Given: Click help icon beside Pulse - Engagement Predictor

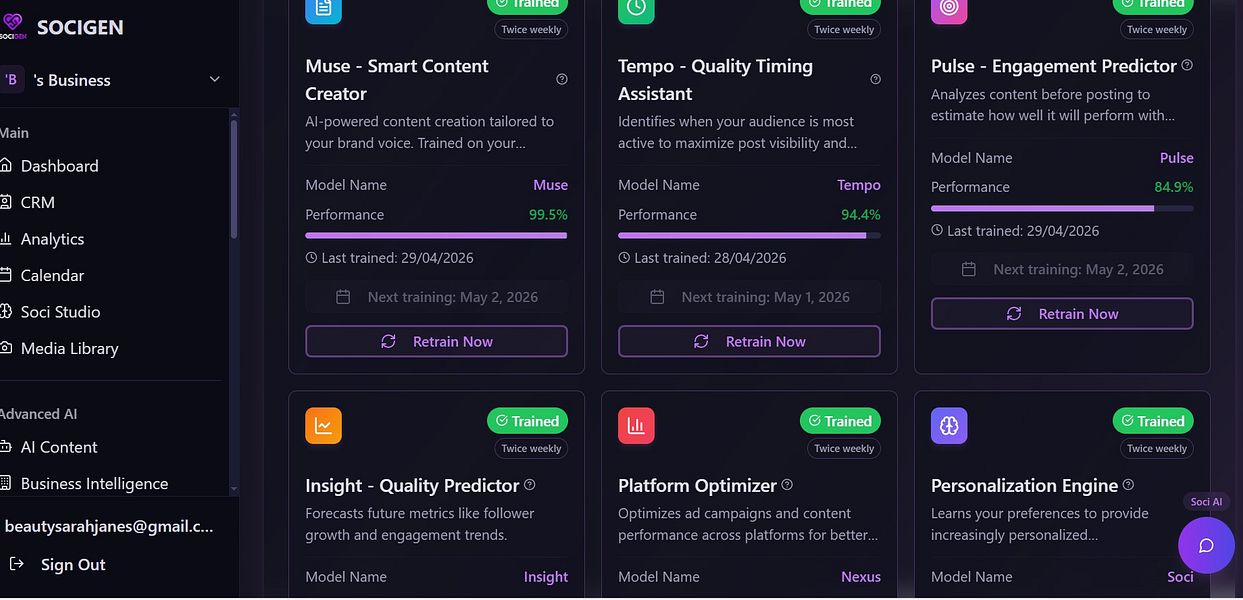Looking at the screenshot, I should click(x=1187, y=65).
